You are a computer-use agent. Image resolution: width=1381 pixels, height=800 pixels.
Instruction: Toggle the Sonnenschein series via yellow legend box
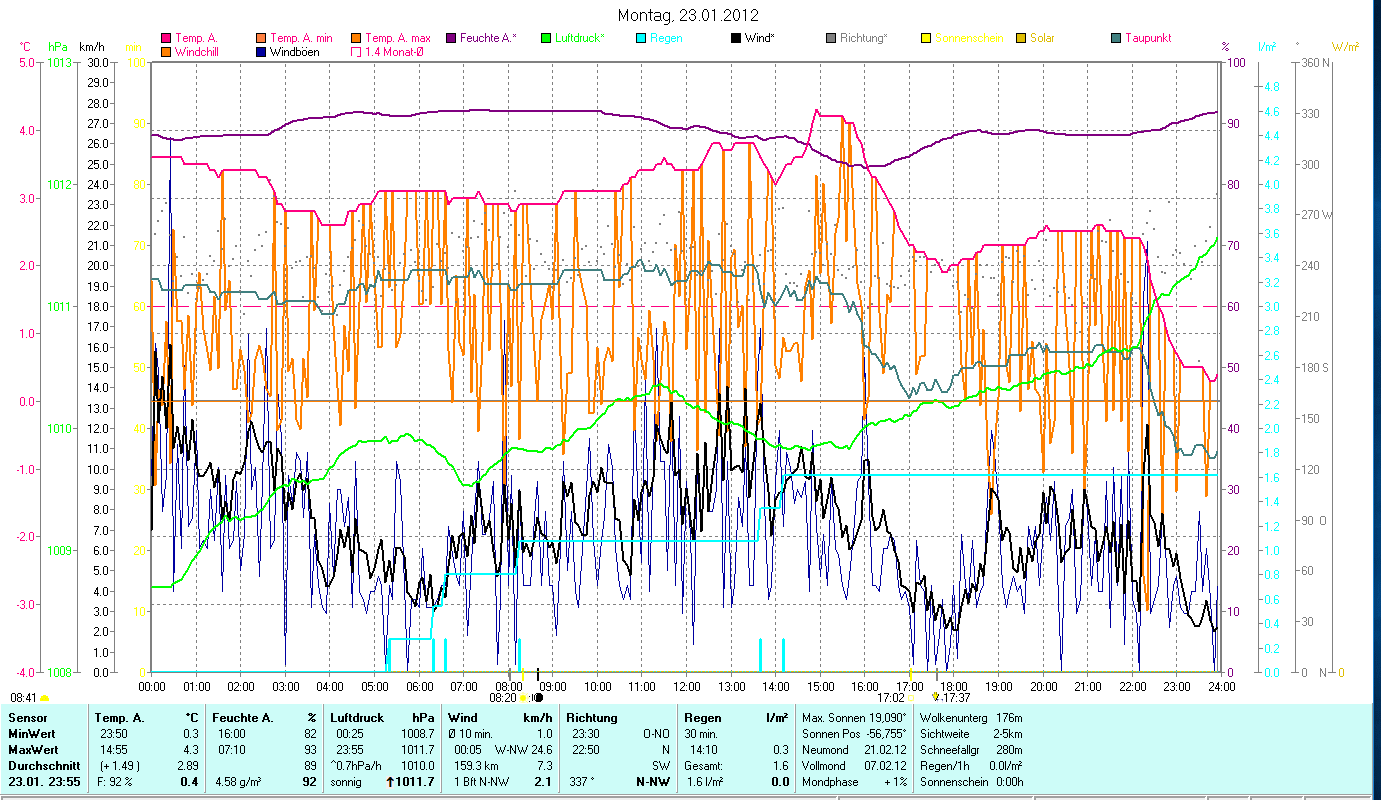point(926,38)
